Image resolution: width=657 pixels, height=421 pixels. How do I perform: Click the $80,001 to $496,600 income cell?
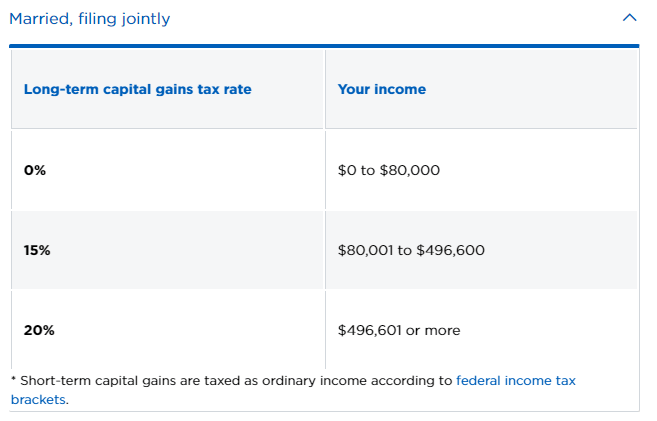[x=481, y=250]
